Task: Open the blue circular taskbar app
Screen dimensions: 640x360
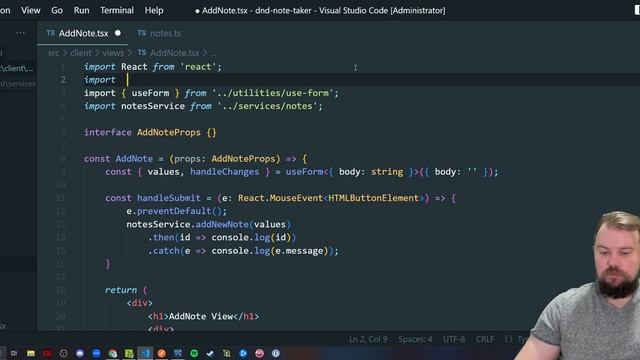Action: click(96, 353)
